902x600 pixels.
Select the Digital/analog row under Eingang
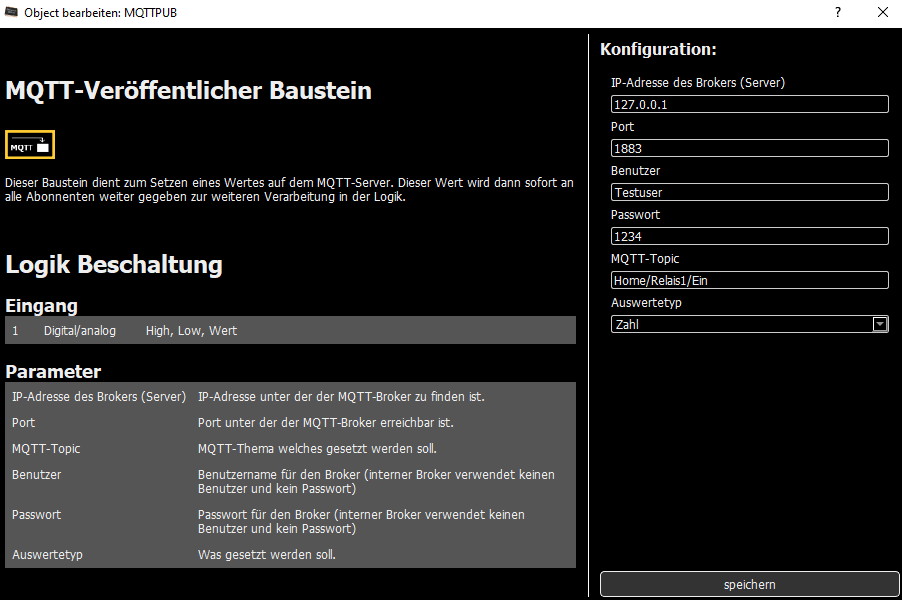(x=290, y=330)
